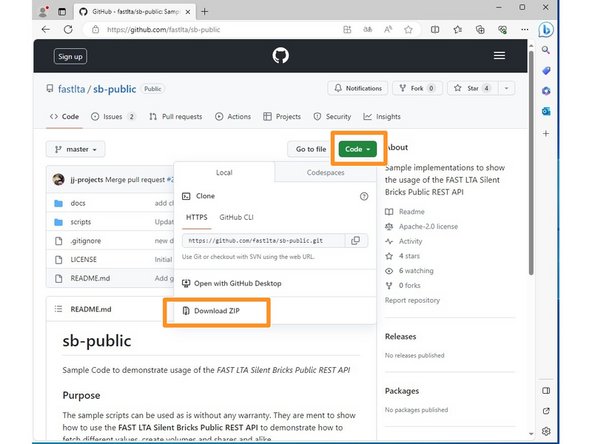Select the HTTPS clone option
The width and height of the screenshot is (592, 444).
197,217
